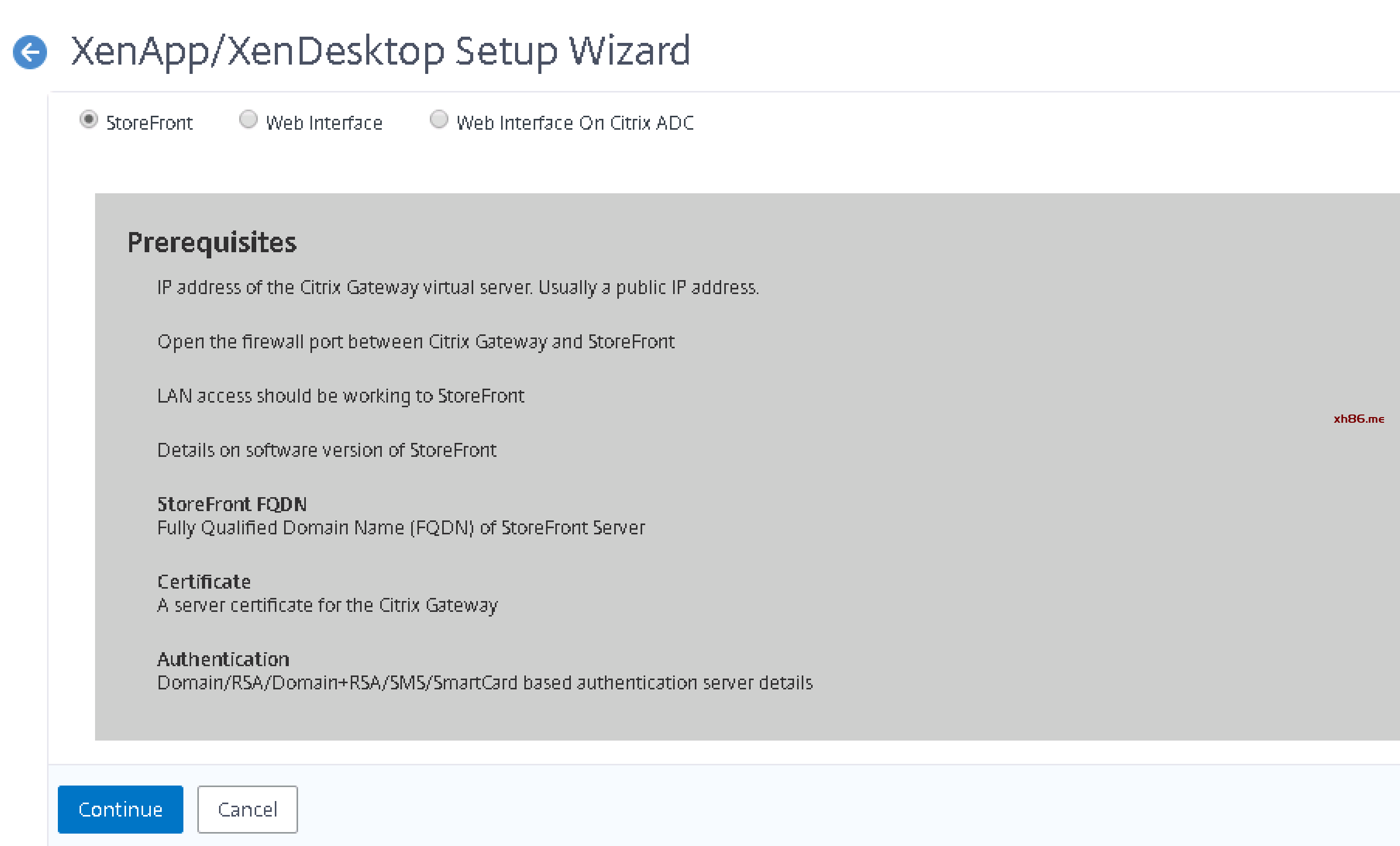This screenshot has height=846, width=1400.
Task: Click the LAN access prerequisite line
Action: [x=340, y=396]
